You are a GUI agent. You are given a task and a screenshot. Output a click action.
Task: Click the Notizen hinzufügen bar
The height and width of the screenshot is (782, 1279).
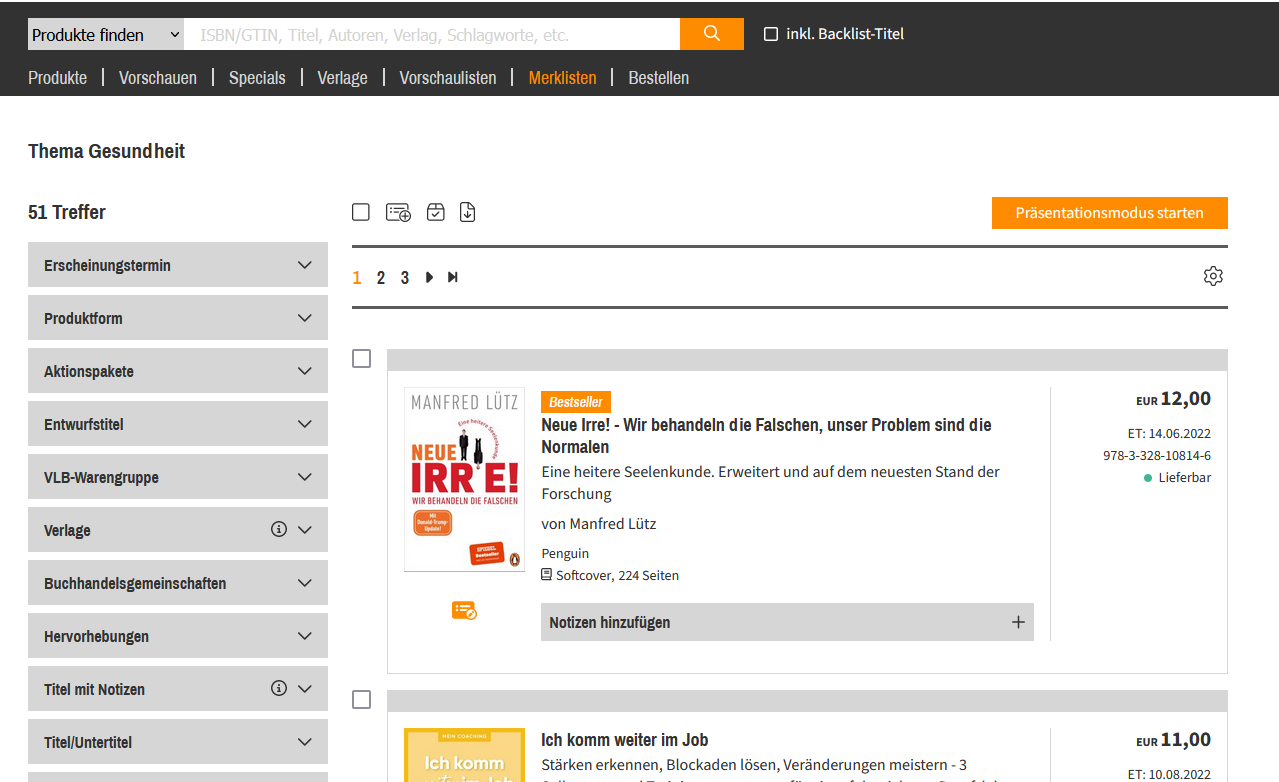click(x=787, y=622)
